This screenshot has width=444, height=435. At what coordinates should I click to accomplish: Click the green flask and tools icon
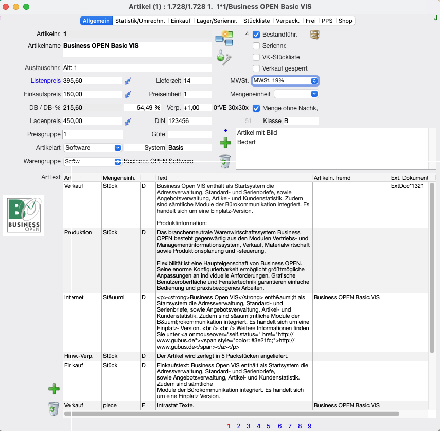pos(224,57)
